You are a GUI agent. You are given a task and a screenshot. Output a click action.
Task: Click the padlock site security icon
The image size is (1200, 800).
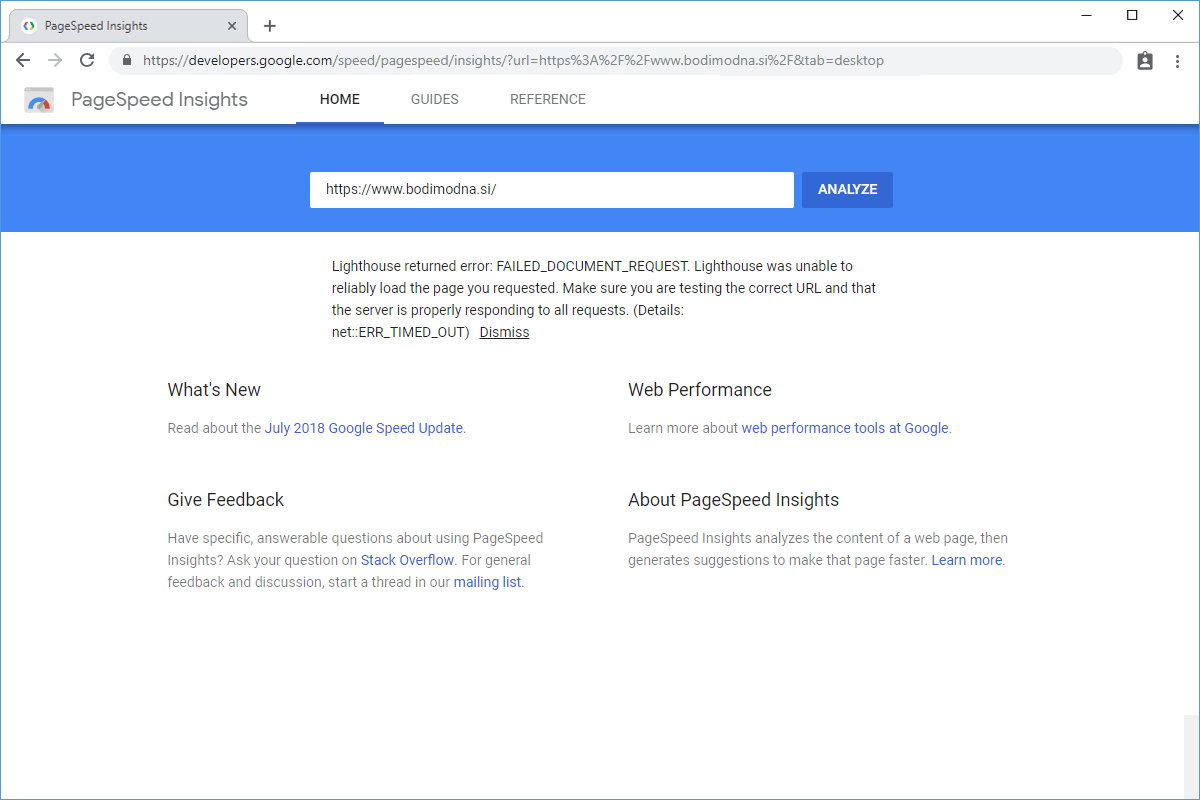(126, 60)
